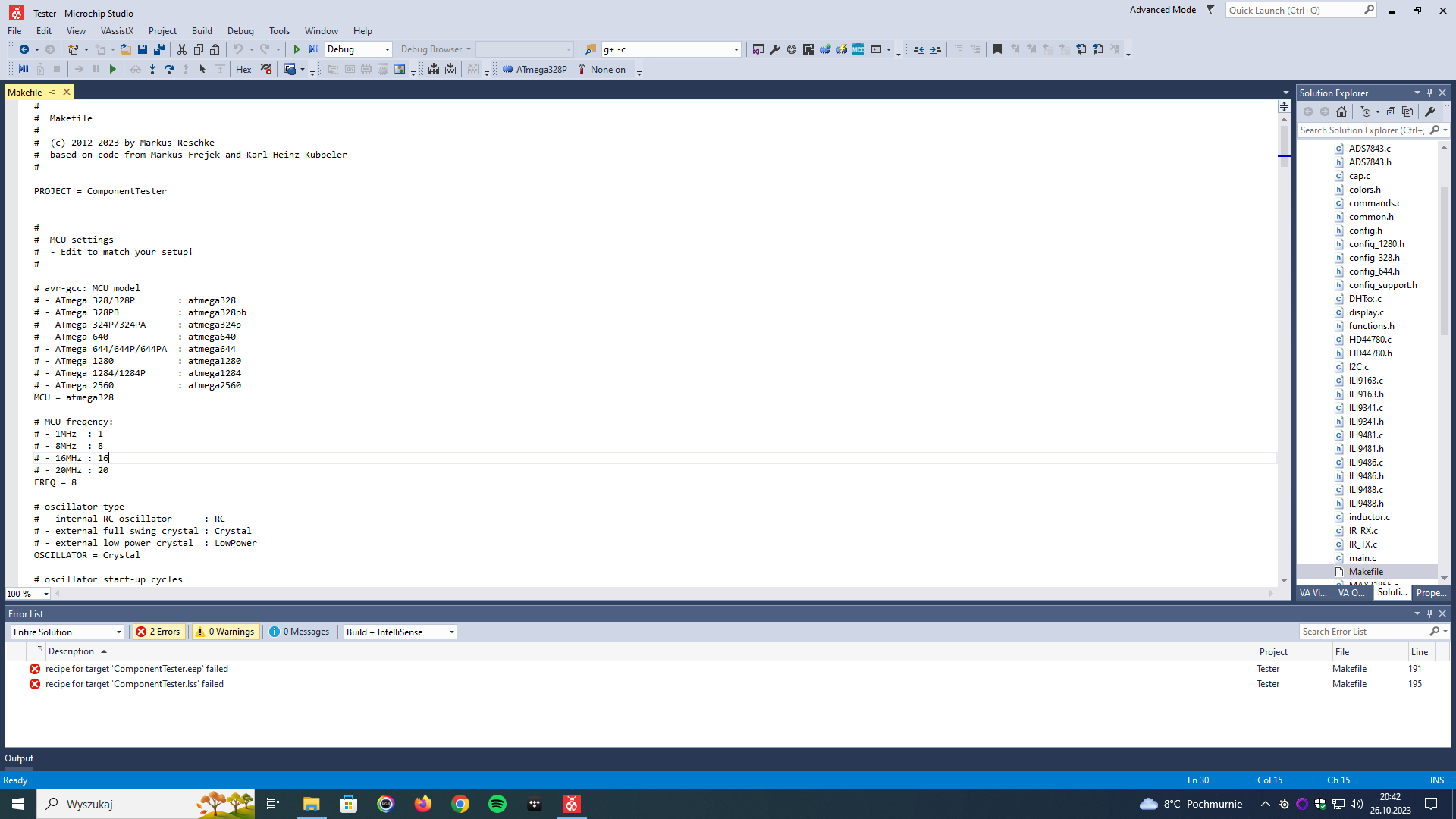Open Spotify from the taskbar

click(x=497, y=804)
